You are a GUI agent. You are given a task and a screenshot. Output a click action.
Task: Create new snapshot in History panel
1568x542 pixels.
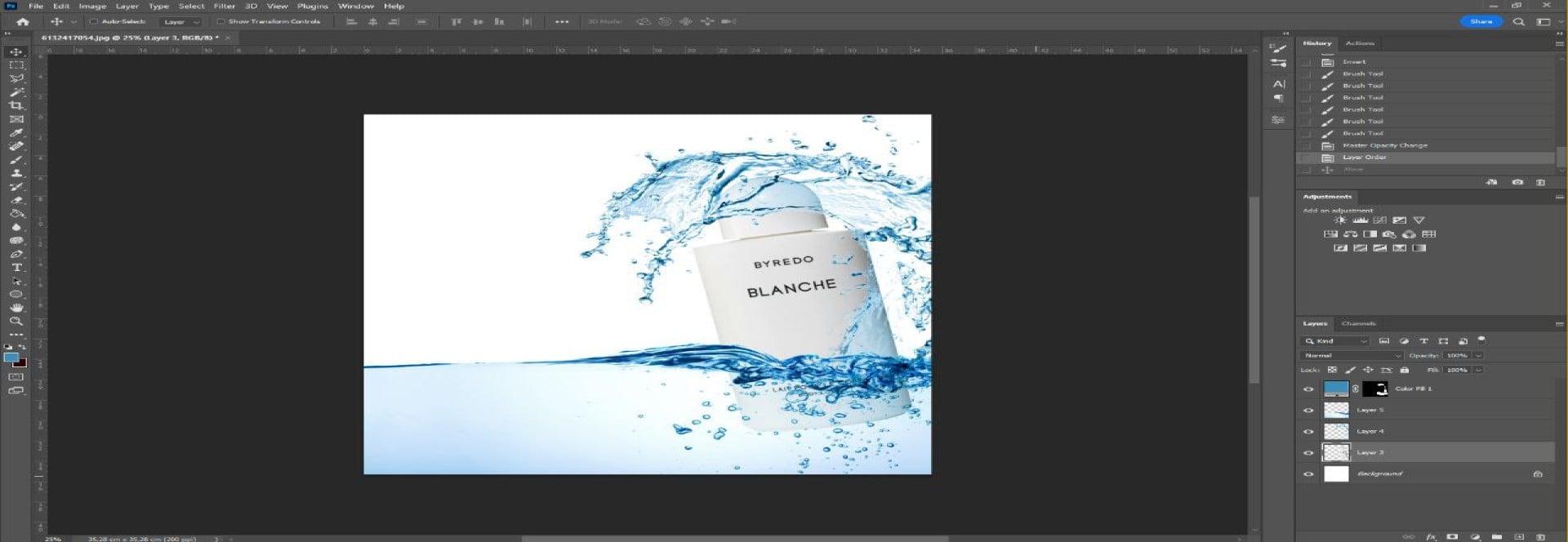tap(1517, 182)
